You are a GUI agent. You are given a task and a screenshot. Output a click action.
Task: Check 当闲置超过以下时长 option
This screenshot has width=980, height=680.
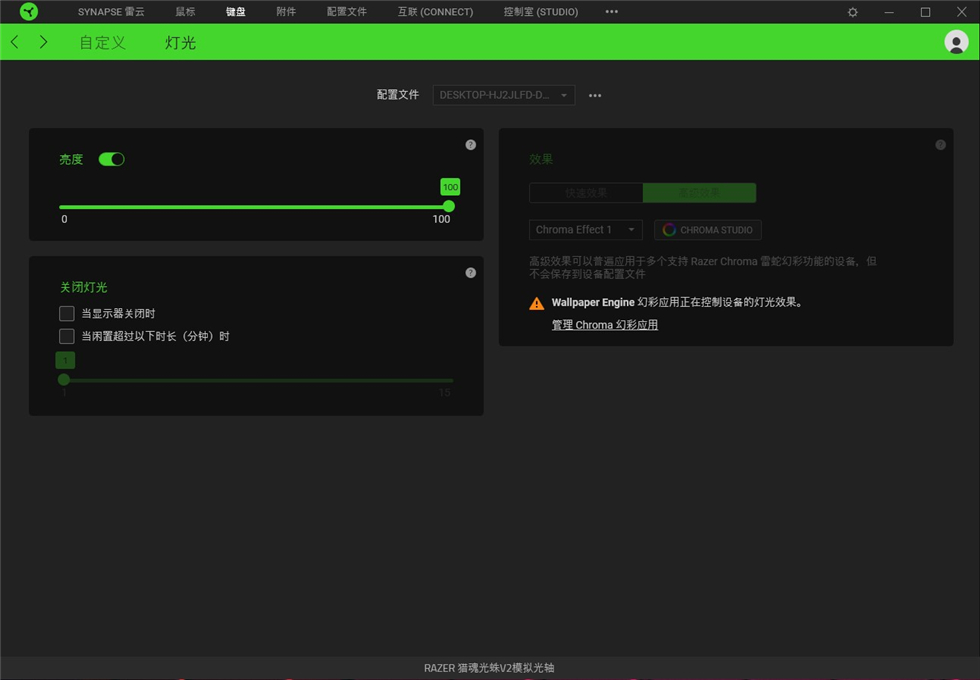[x=66, y=336]
